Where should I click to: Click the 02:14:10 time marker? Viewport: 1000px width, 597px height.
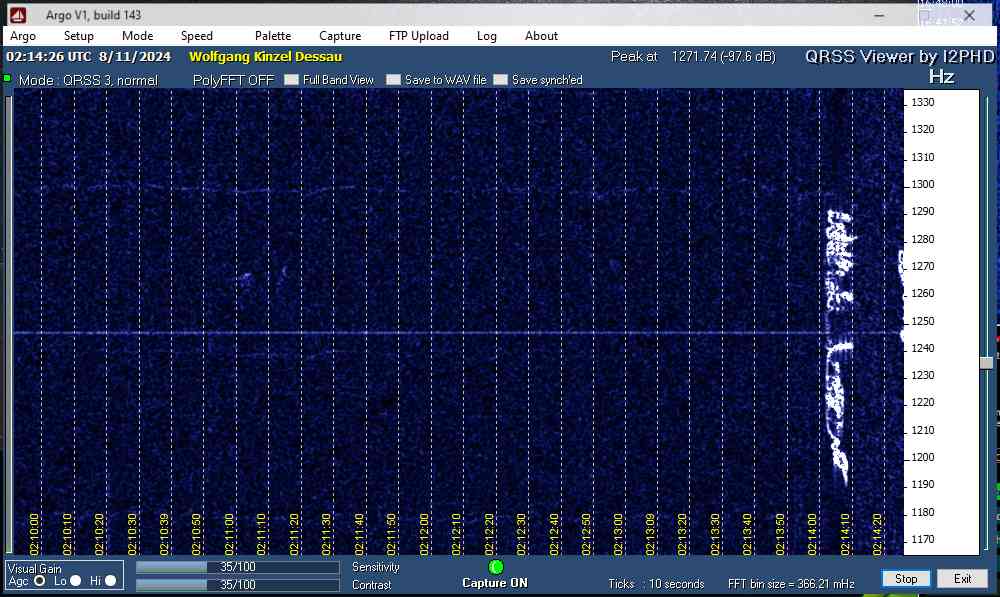pyautogui.click(x=846, y=534)
